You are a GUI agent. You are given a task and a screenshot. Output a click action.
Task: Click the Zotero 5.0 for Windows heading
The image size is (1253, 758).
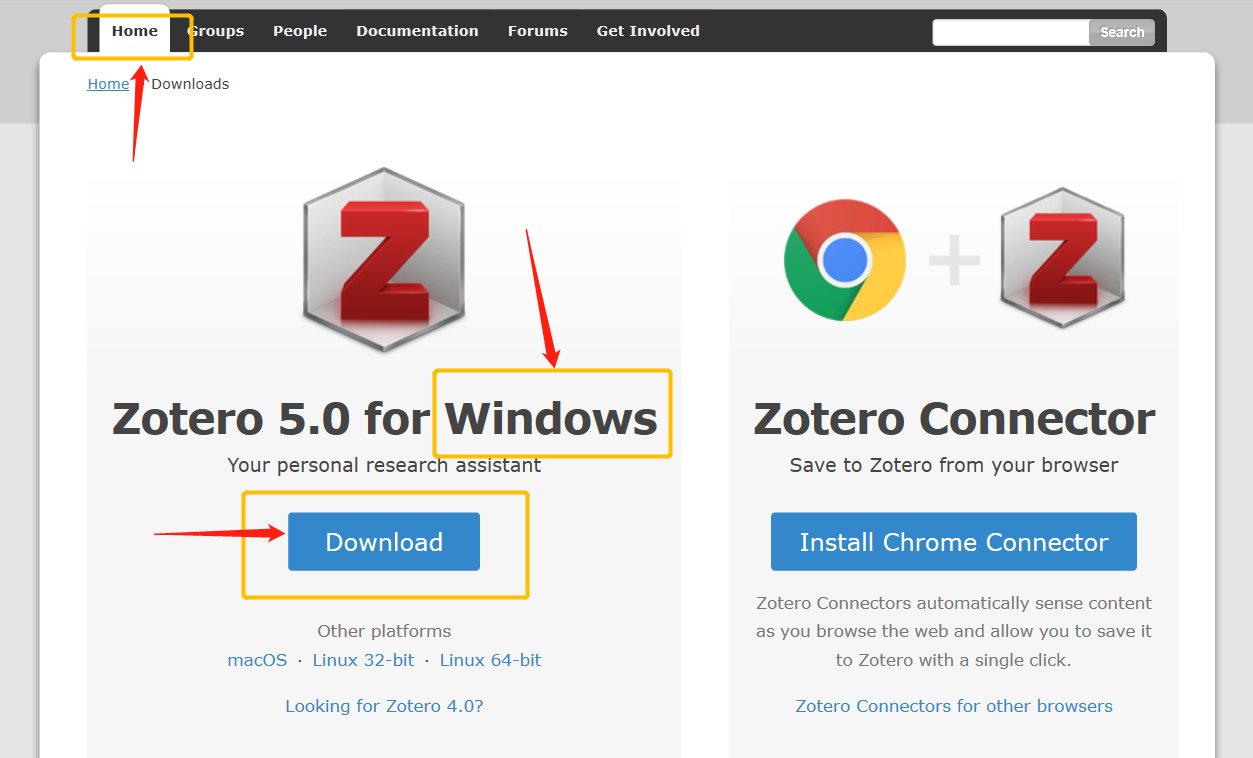(x=385, y=418)
